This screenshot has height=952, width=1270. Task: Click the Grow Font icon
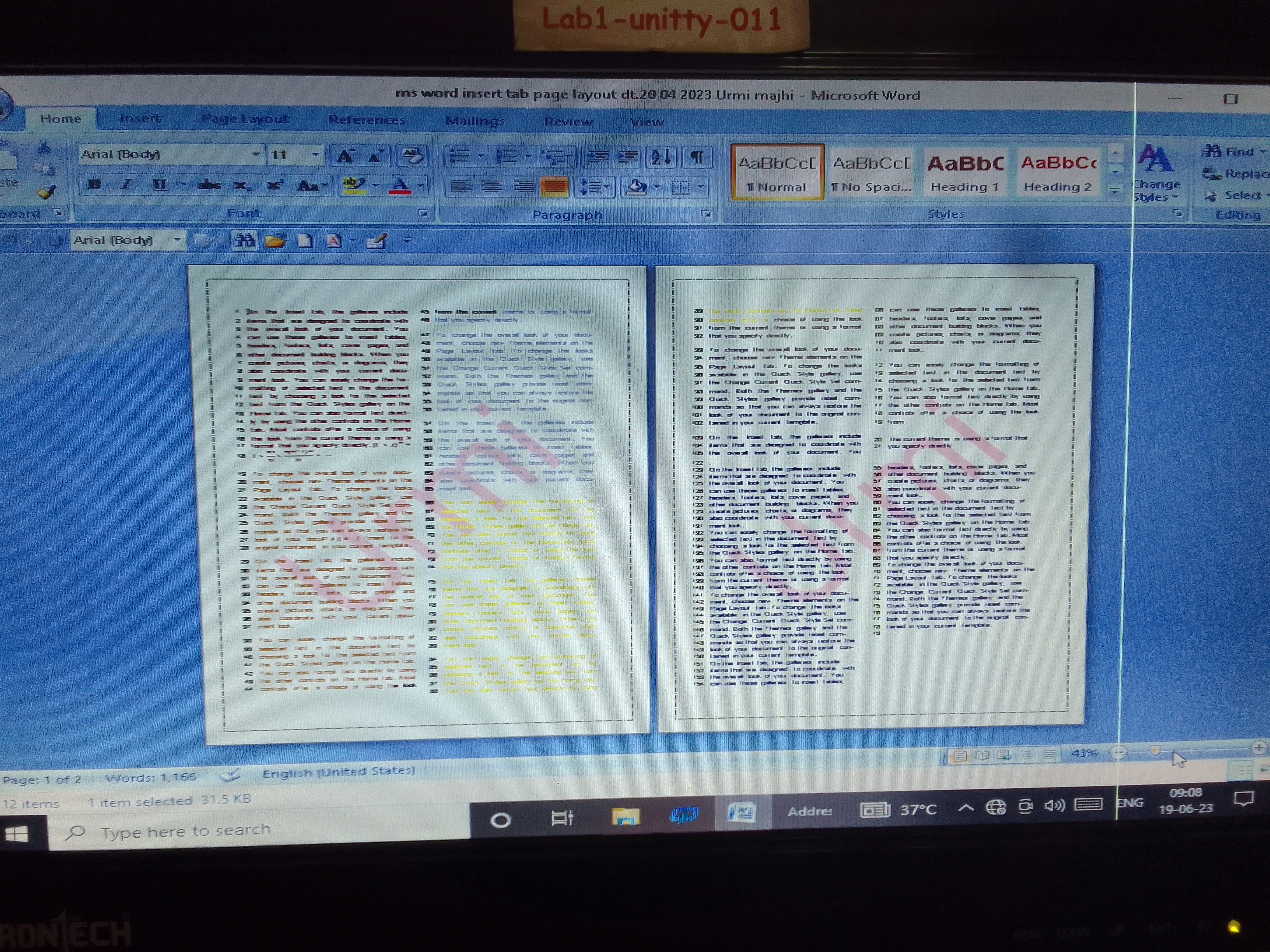coord(346,156)
